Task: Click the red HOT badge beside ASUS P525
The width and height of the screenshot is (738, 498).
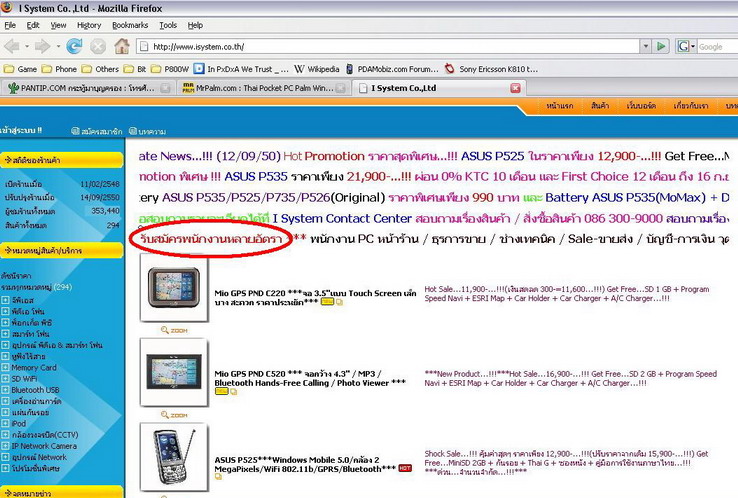Action: point(405,468)
